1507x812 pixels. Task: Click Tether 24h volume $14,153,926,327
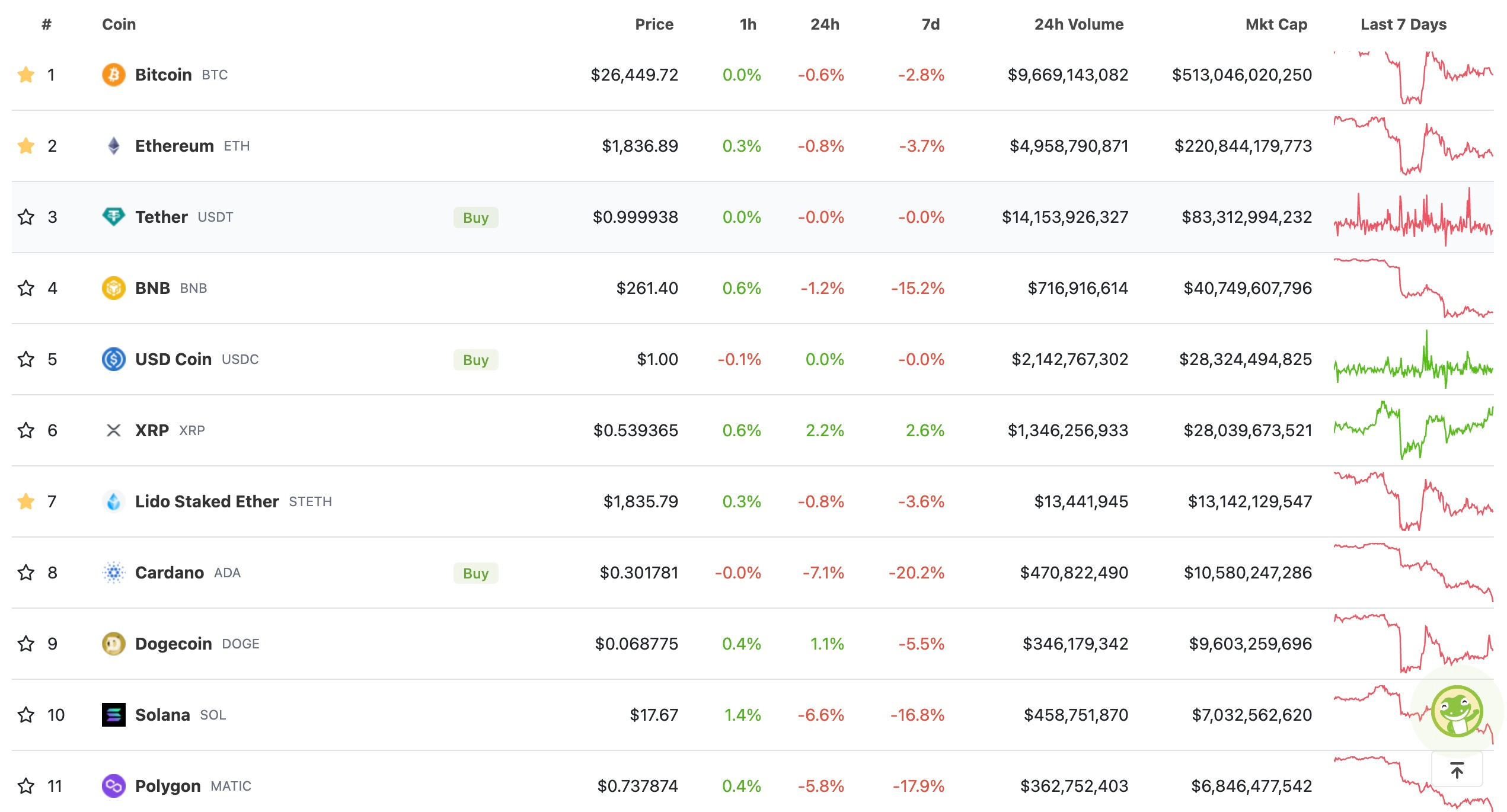[1065, 217]
